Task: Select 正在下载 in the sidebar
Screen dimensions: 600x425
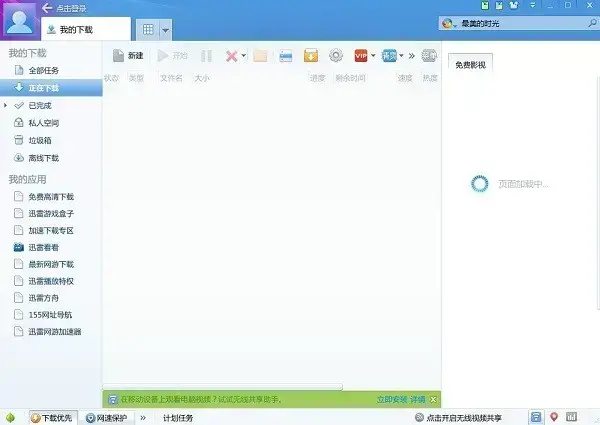Action: [51, 88]
